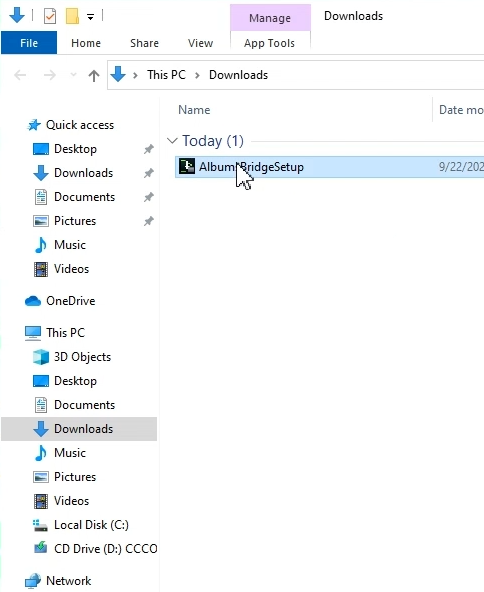Open Videos under Quick access

click(x=72, y=269)
